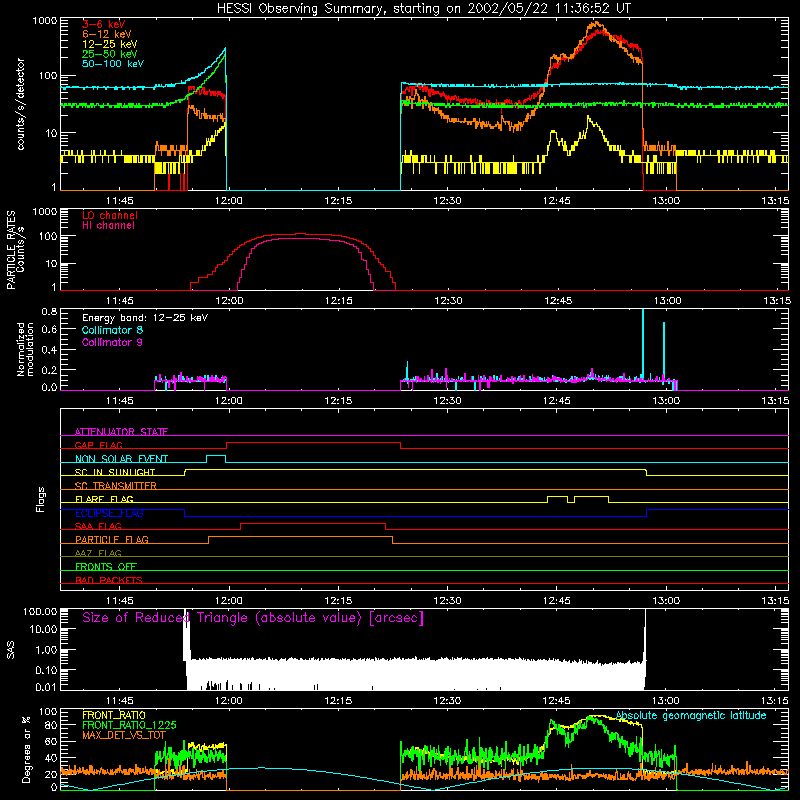Click the LO channel legend label

pos(110,215)
